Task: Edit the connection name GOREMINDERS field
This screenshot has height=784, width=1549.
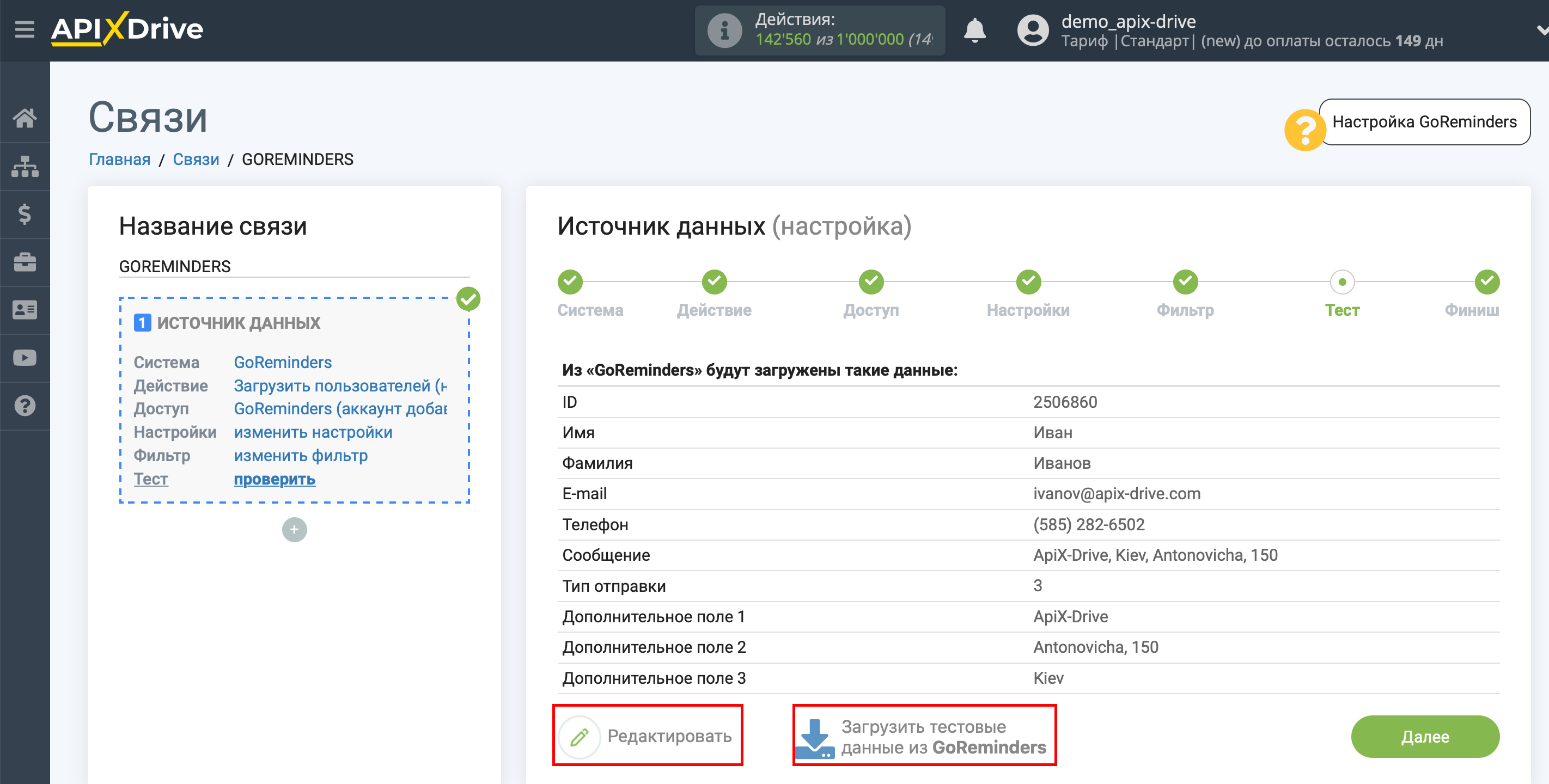Action: click(294, 266)
